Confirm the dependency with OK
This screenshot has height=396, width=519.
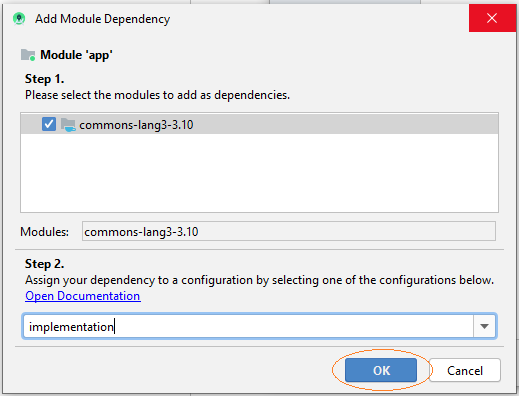(381, 370)
